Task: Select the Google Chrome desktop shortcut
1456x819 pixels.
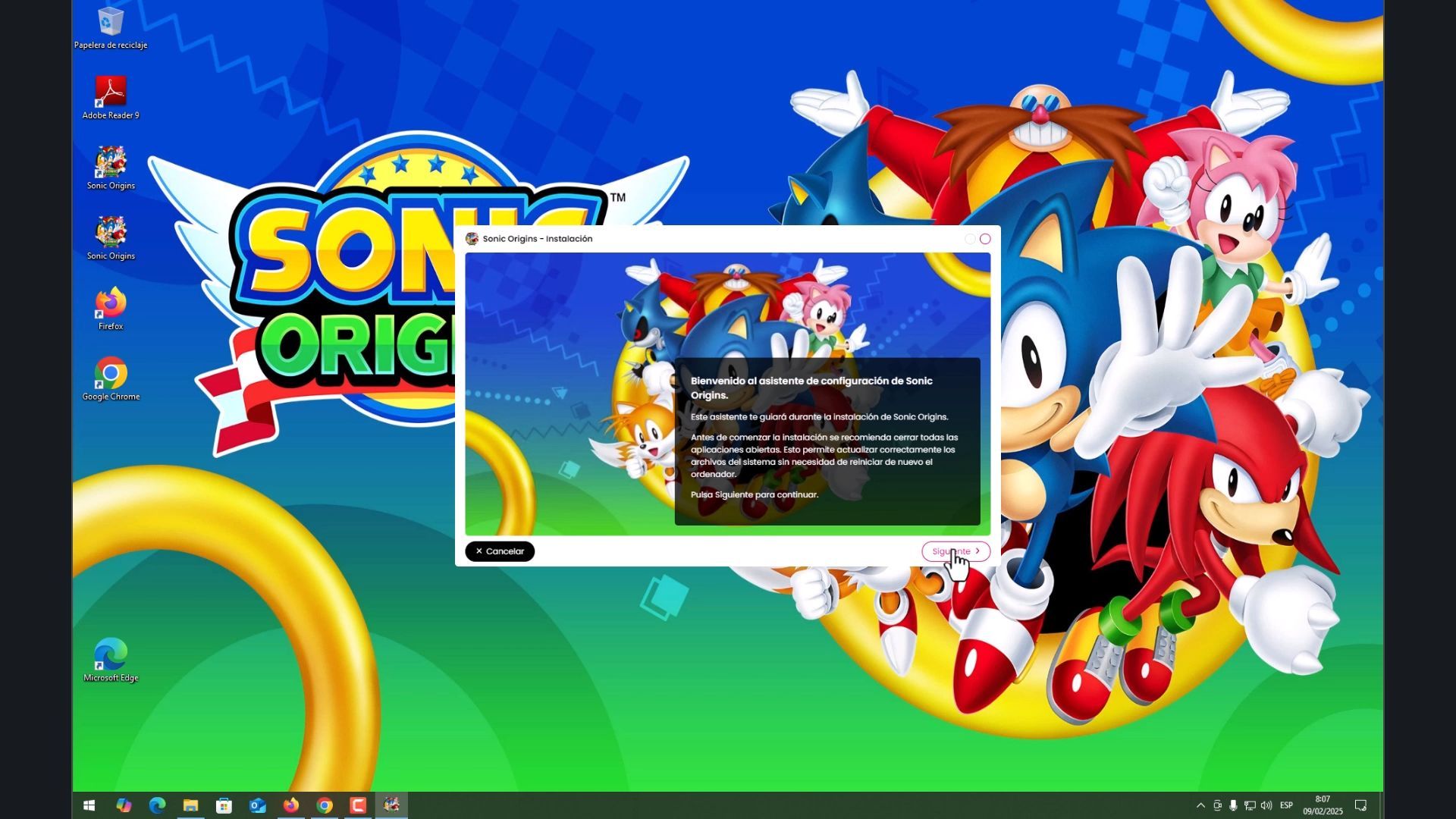Action: click(111, 379)
